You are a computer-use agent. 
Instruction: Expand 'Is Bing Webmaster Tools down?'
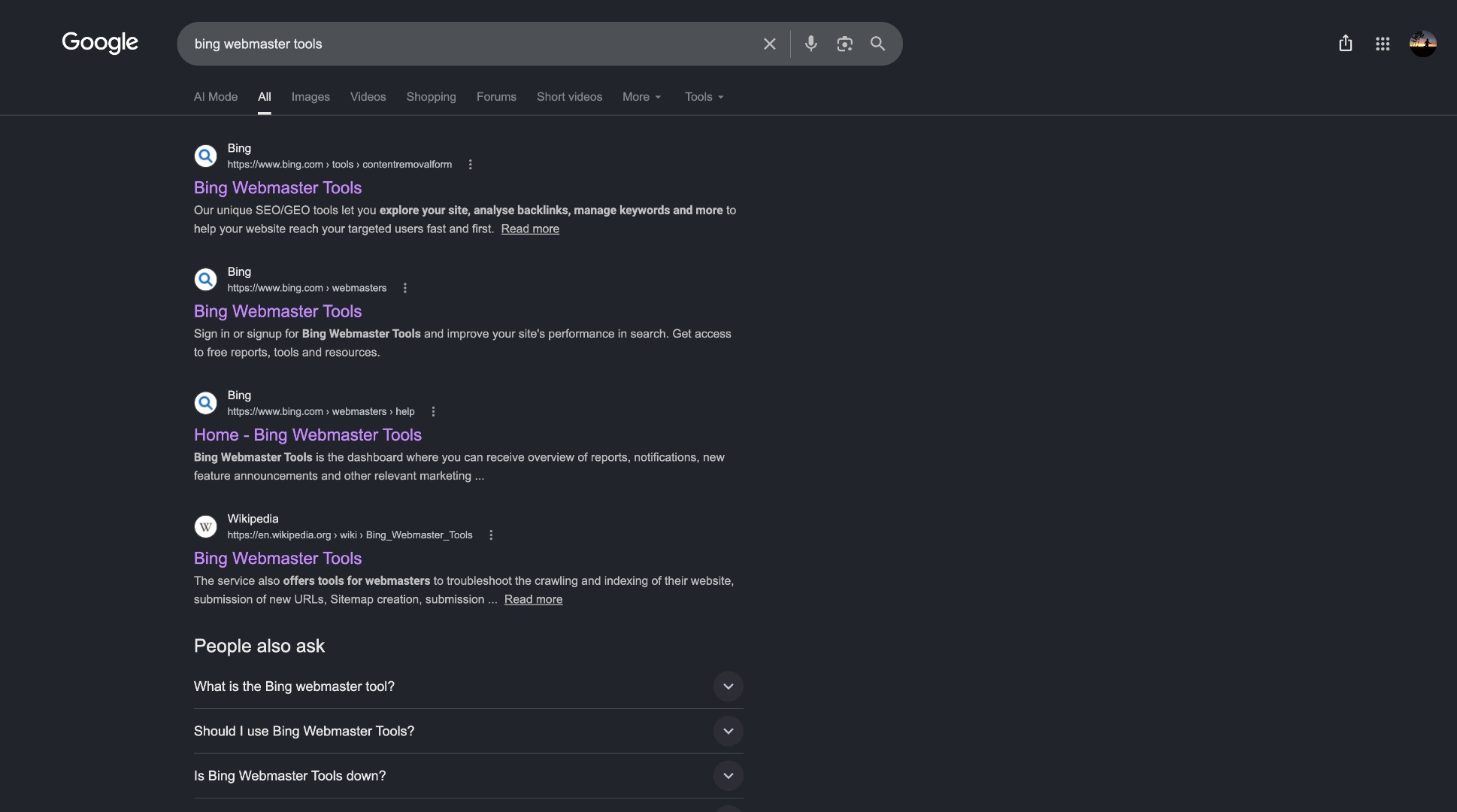click(468, 776)
